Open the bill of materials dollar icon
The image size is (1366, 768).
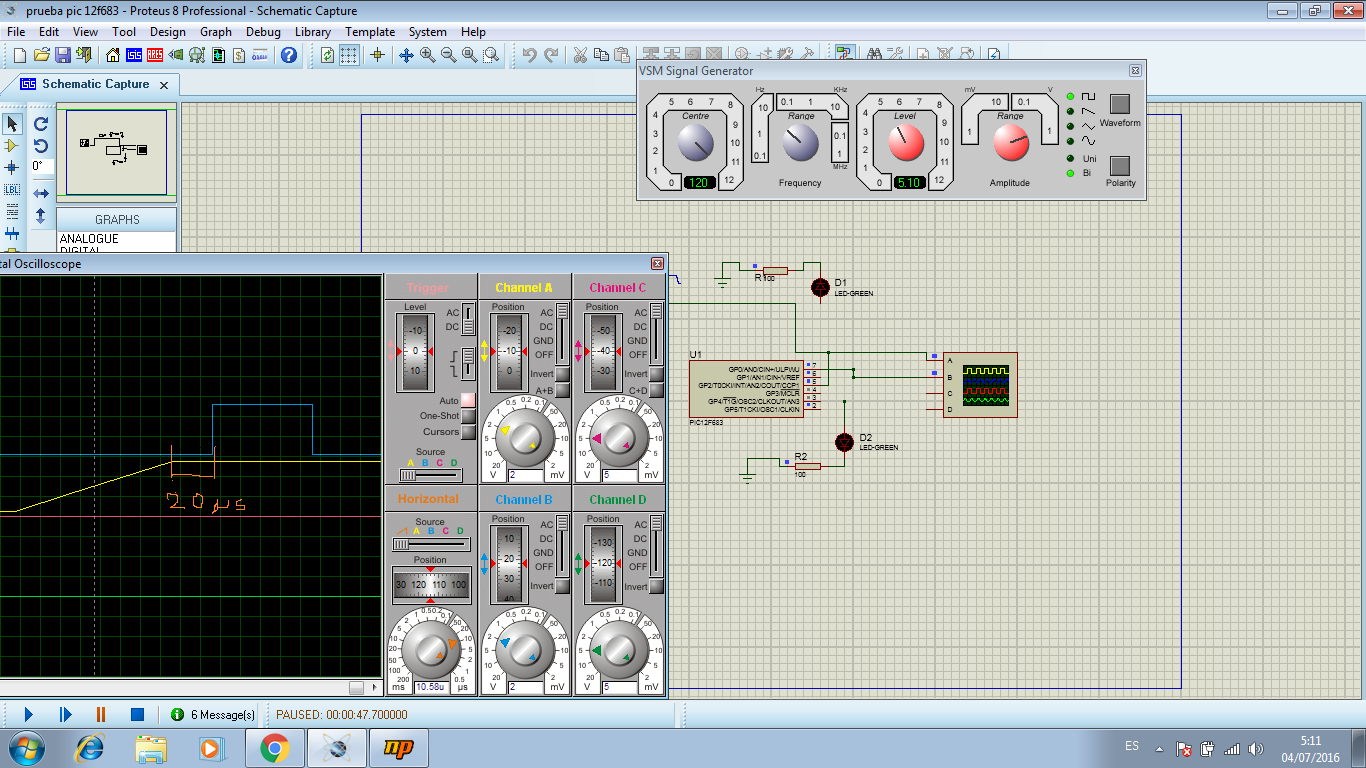[x=240, y=55]
